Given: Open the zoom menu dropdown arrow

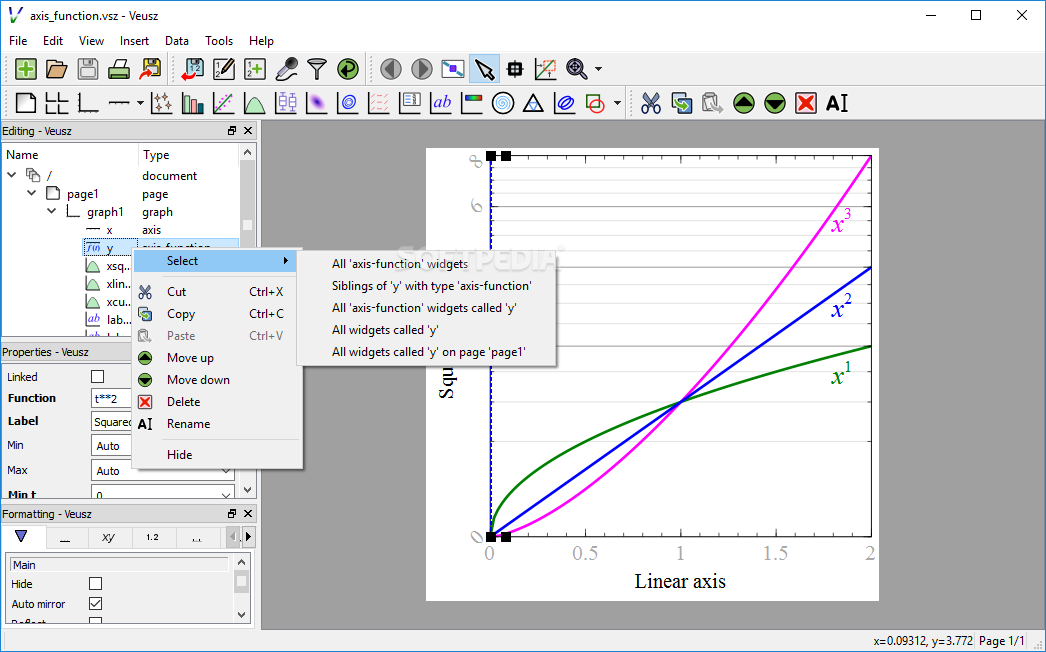Looking at the screenshot, I should click(x=598, y=69).
